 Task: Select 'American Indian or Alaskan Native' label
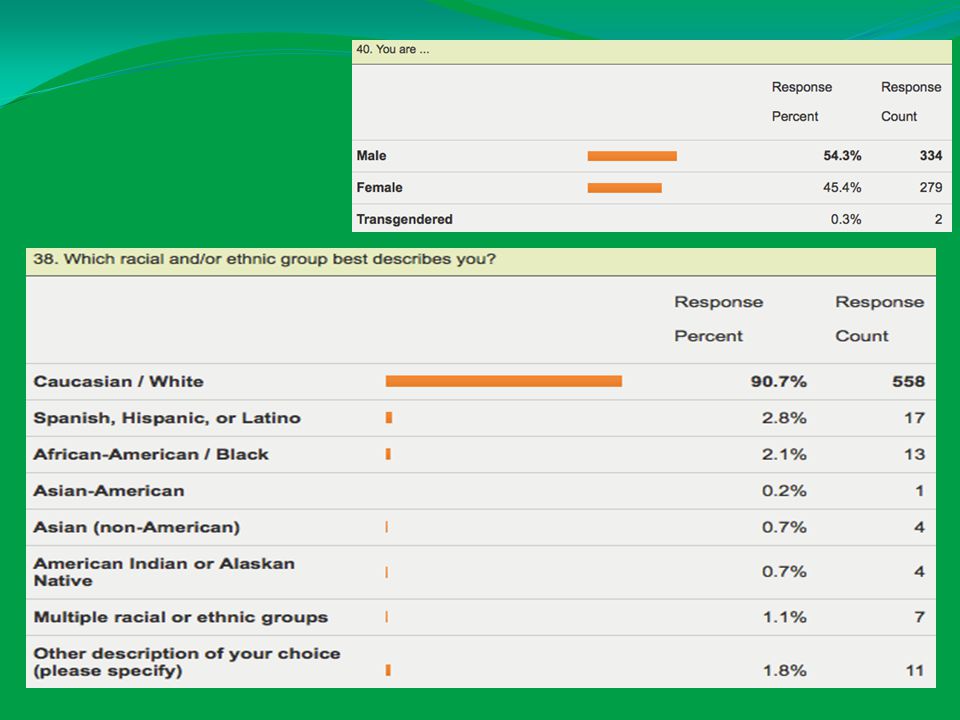pos(164,572)
